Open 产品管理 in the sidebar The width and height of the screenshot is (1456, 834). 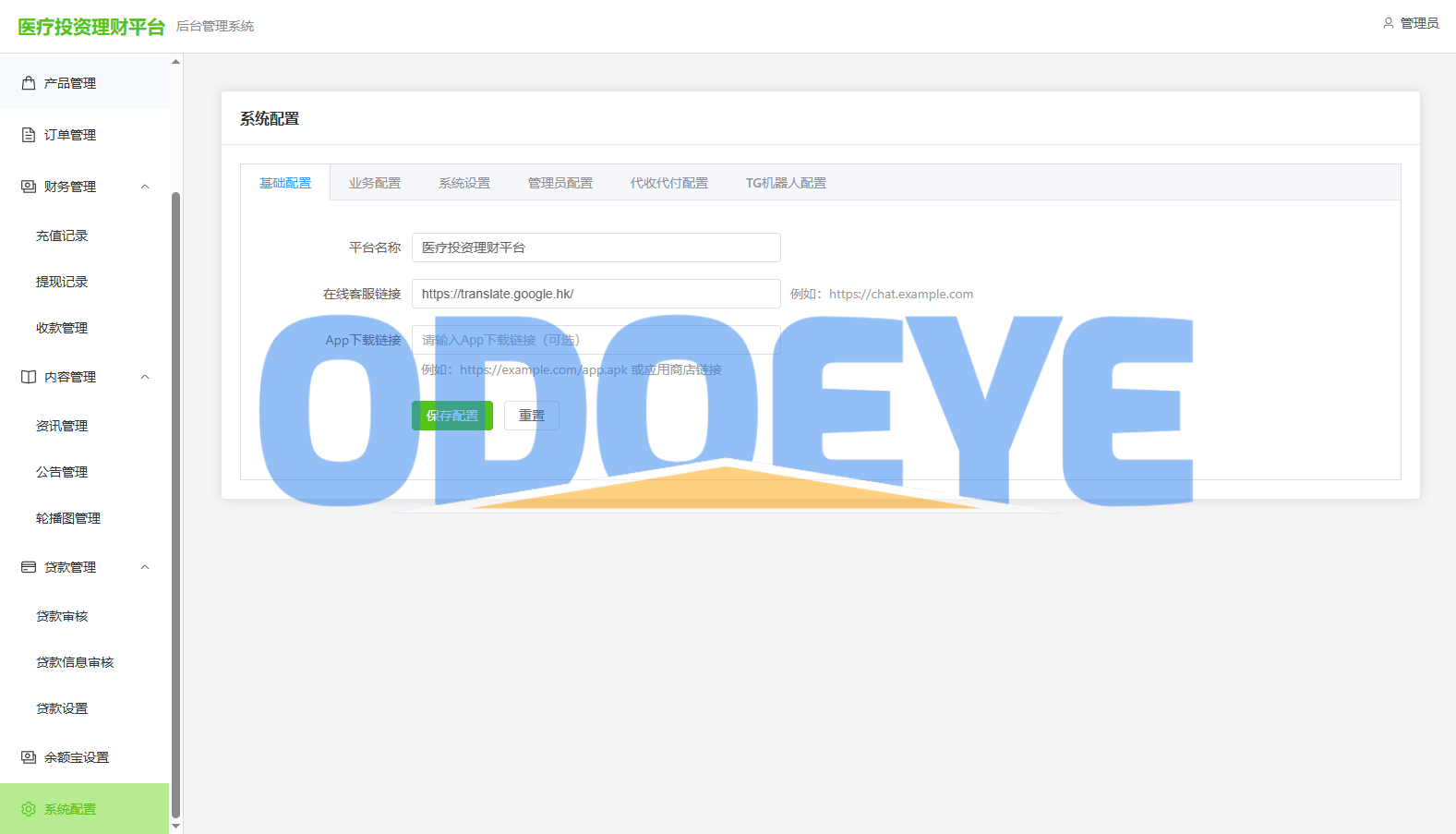click(x=85, y=83)
